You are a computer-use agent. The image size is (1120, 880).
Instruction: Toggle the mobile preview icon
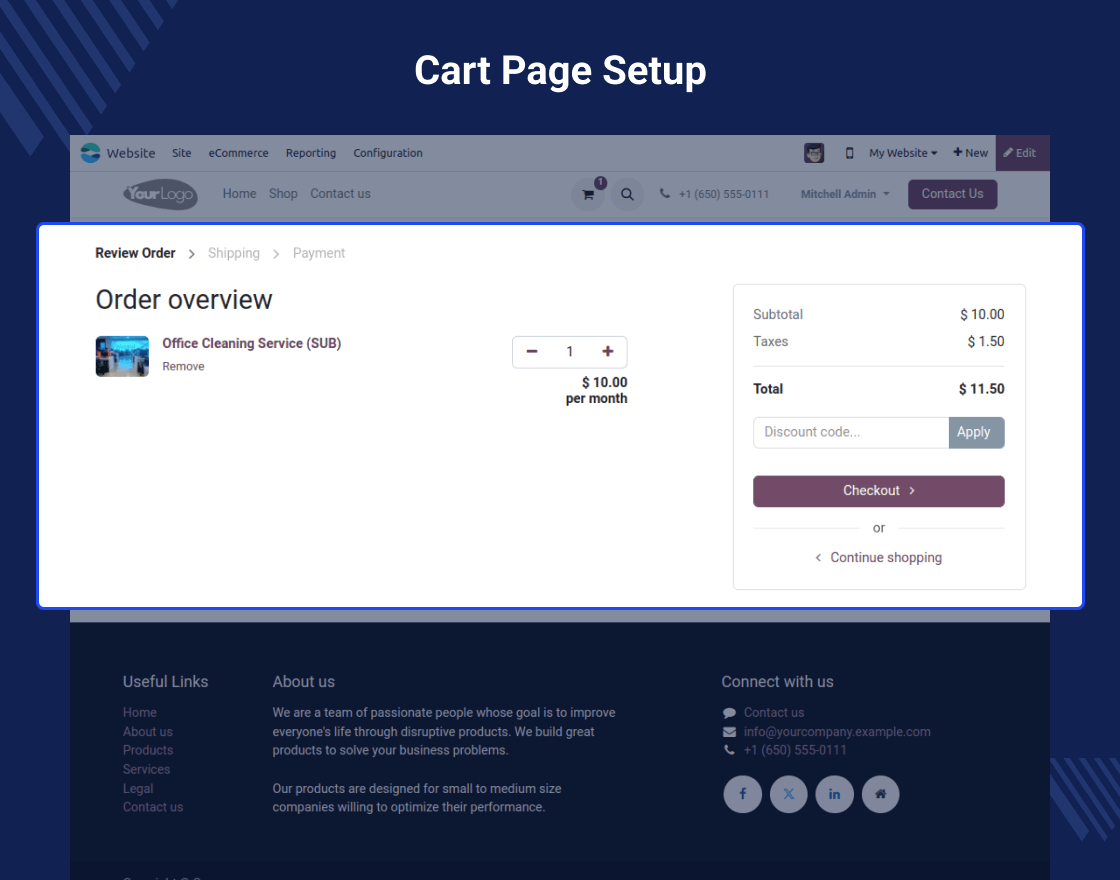pyautogui.click(x=849, y=153)
